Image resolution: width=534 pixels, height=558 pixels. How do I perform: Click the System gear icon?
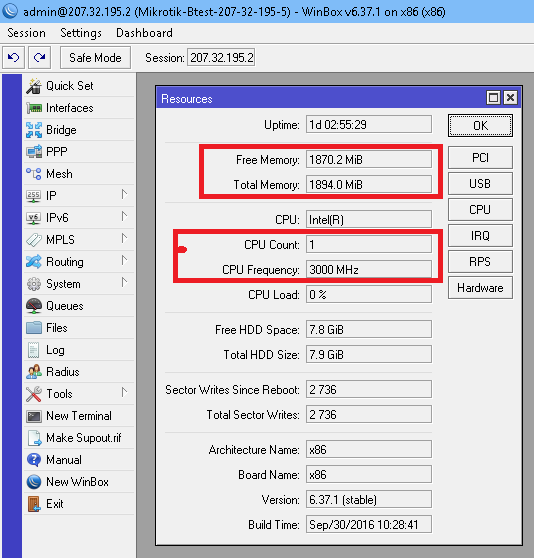tap(34, 284)
